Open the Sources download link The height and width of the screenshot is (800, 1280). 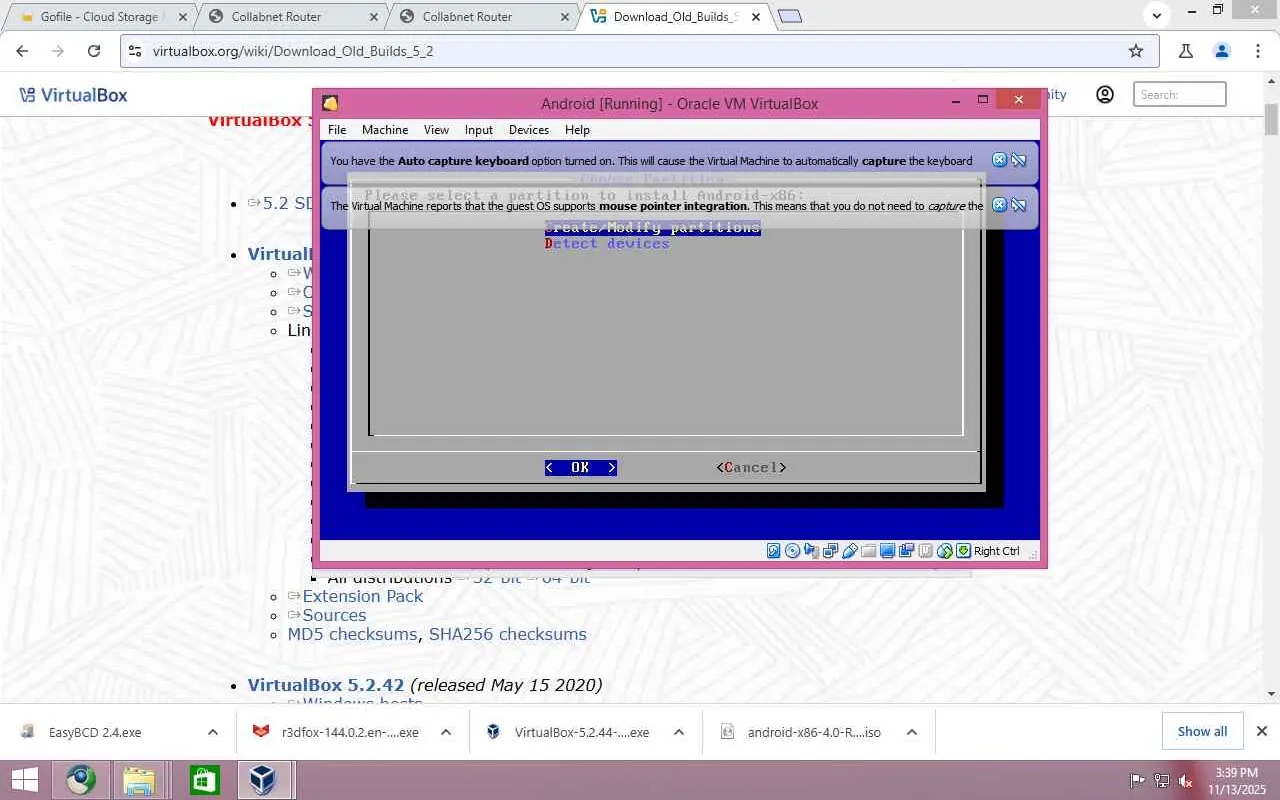[x=334, y=615]
